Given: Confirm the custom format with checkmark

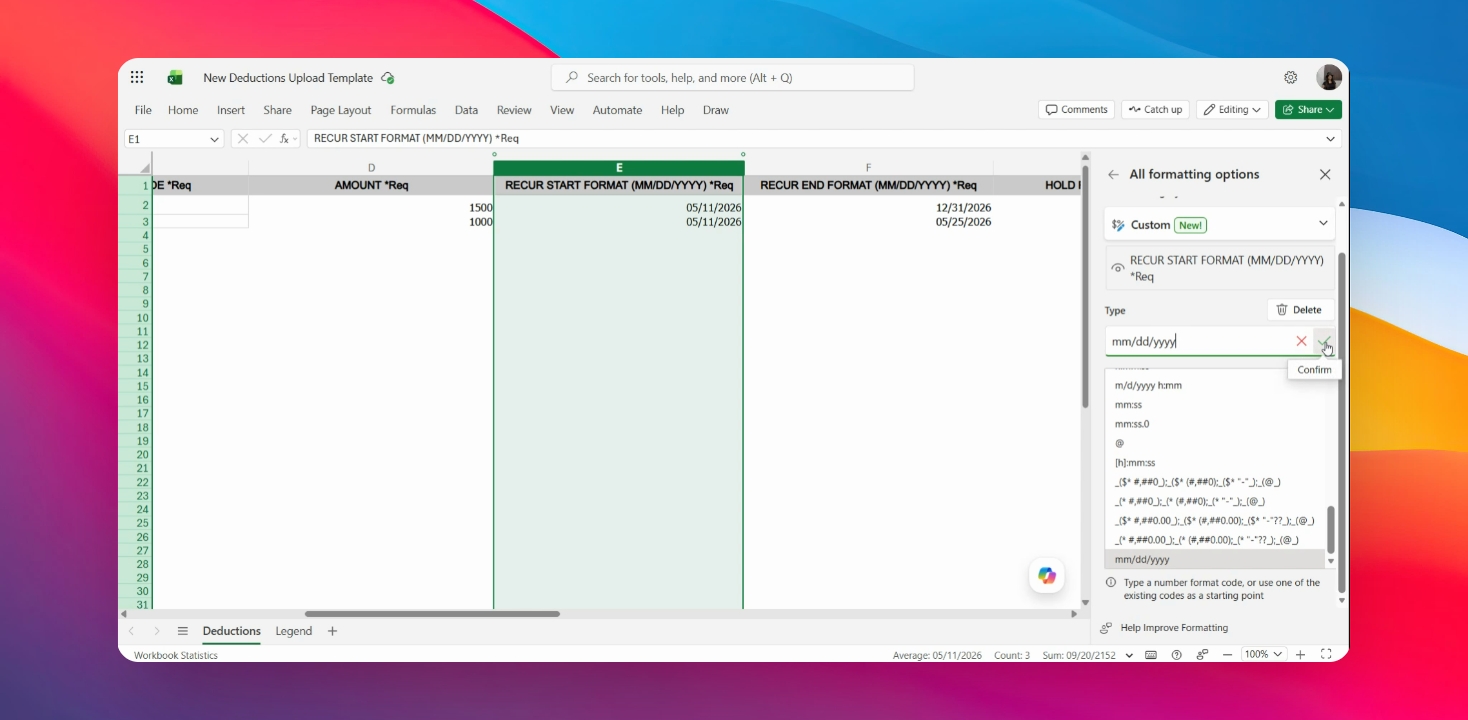Looking at the screenshot, I should [x=1324, y=341].
